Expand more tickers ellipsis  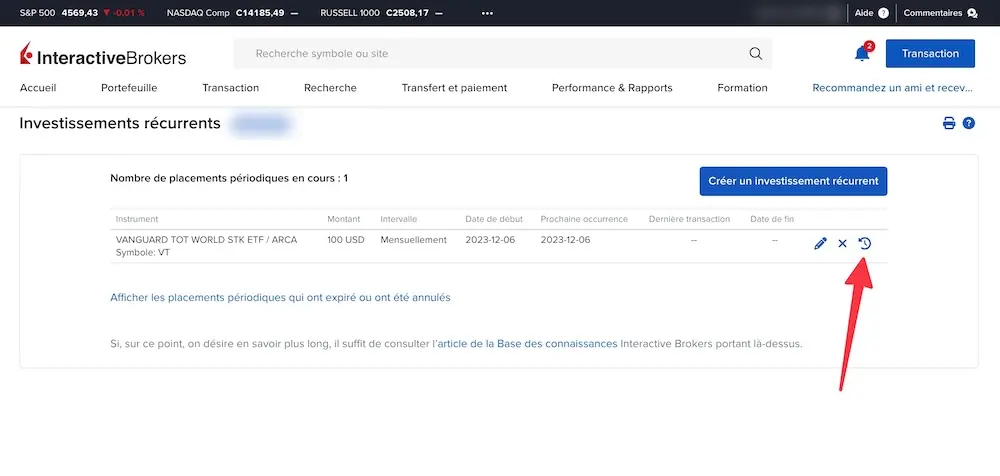point(487,13)
